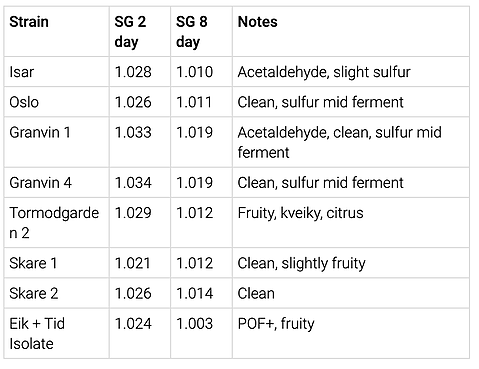The width and height of the screenshot is (479, 369).
Task: Click the 1.033 value for Granvin 1
Action: point(133,132)
